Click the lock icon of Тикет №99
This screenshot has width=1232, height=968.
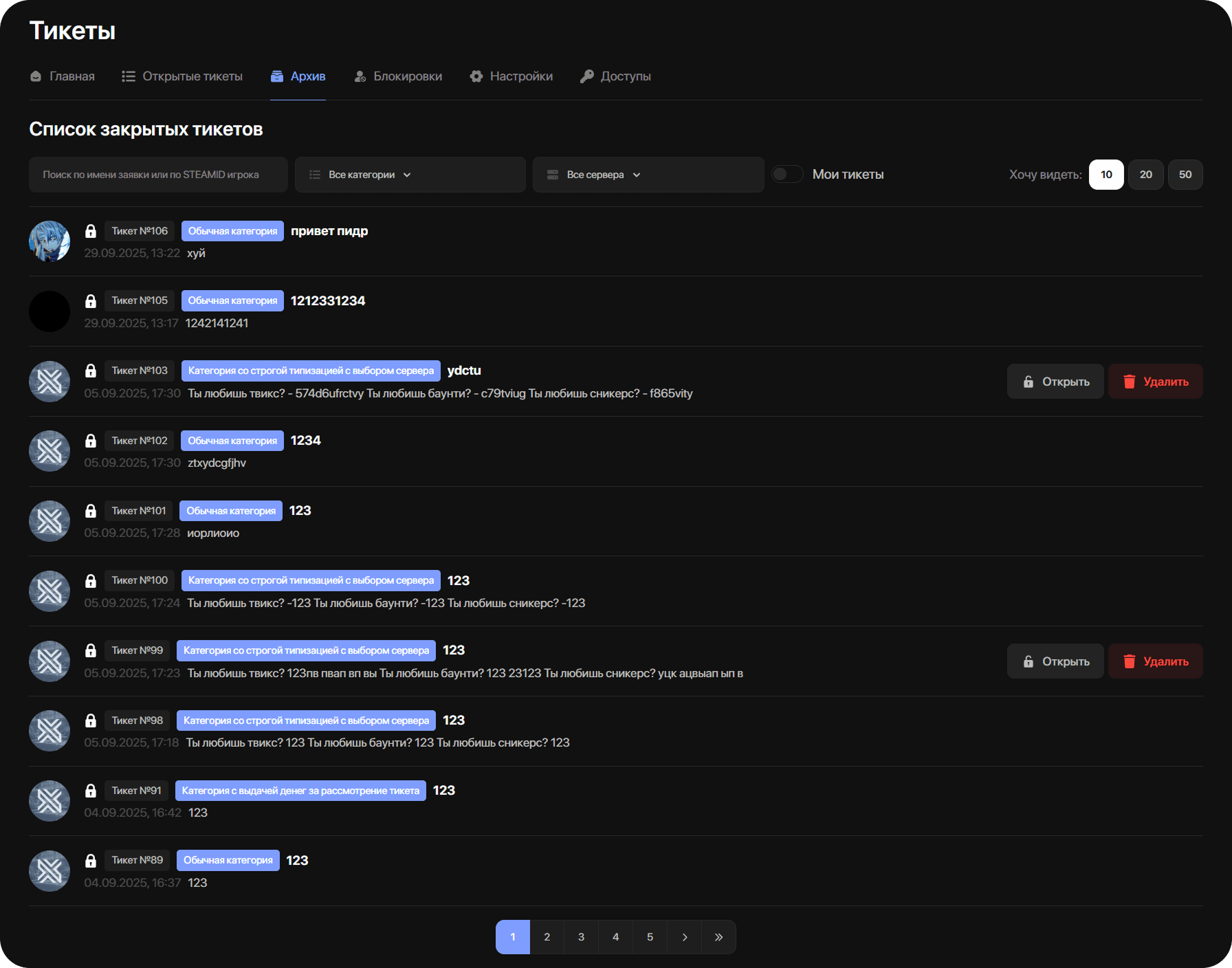point(91,650)
